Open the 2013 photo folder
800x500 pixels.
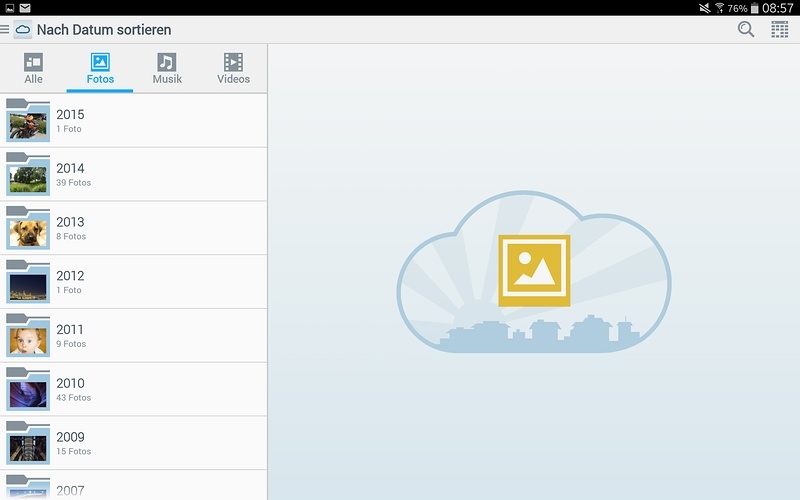pyautogui.click(x=134, y=228)
